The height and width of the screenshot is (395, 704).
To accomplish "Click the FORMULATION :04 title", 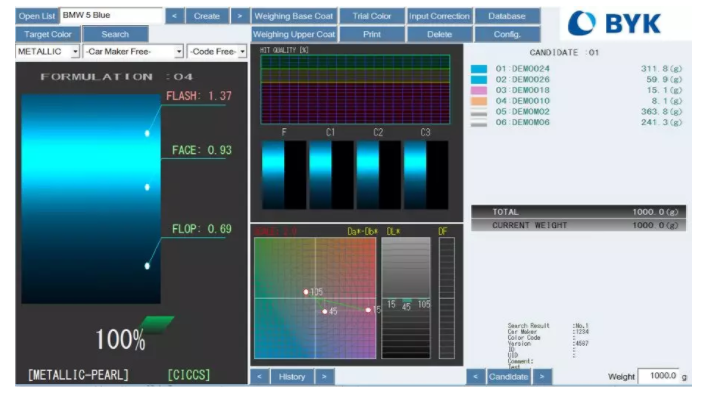I will (117, 77).
